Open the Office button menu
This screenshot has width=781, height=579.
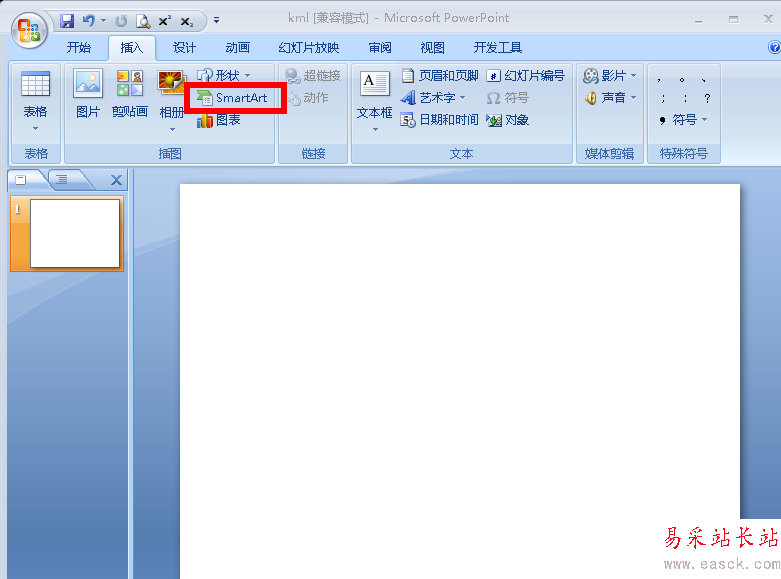tap(29, 30)
